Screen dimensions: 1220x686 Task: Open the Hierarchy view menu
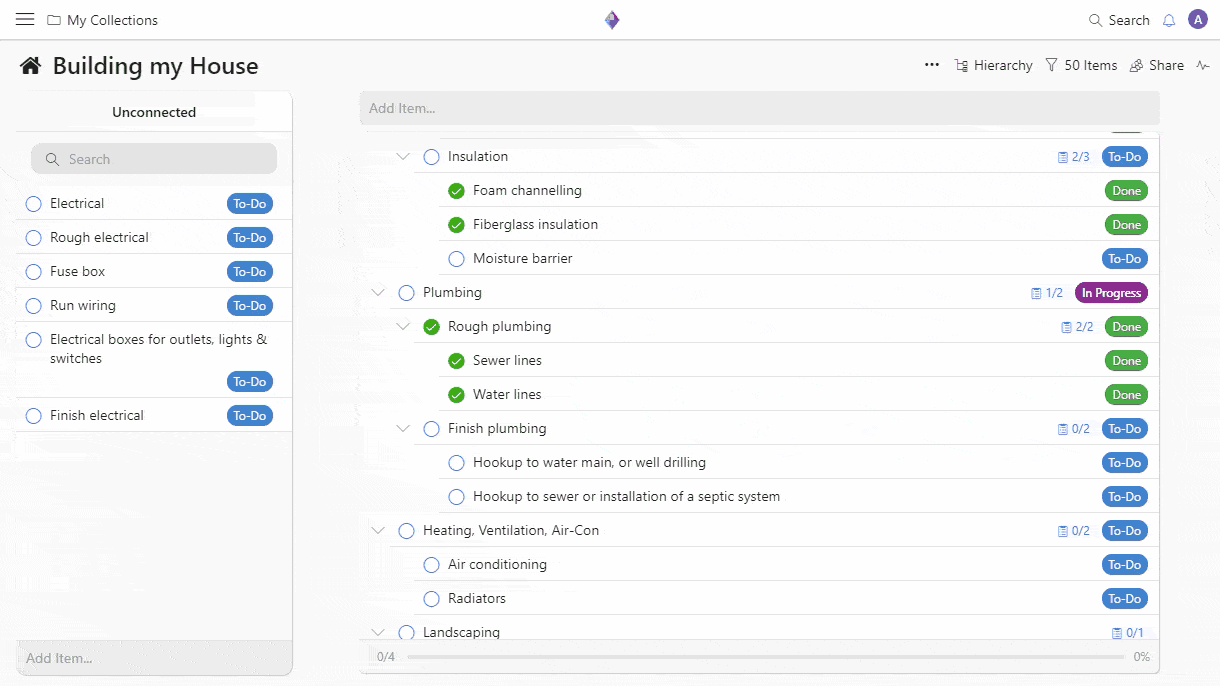tap(993, 65)
